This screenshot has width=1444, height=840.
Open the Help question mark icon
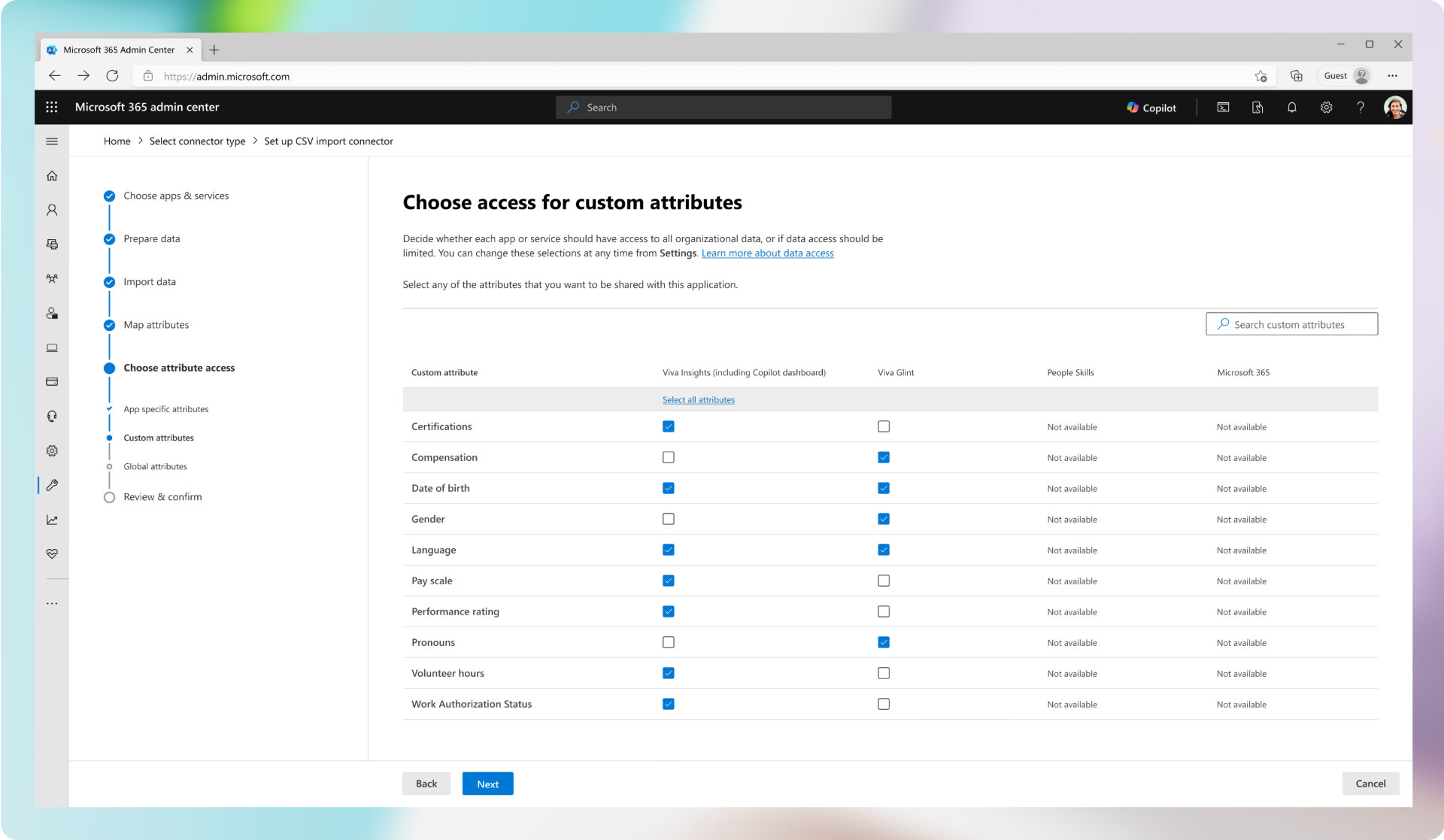tap(1361, 108)
